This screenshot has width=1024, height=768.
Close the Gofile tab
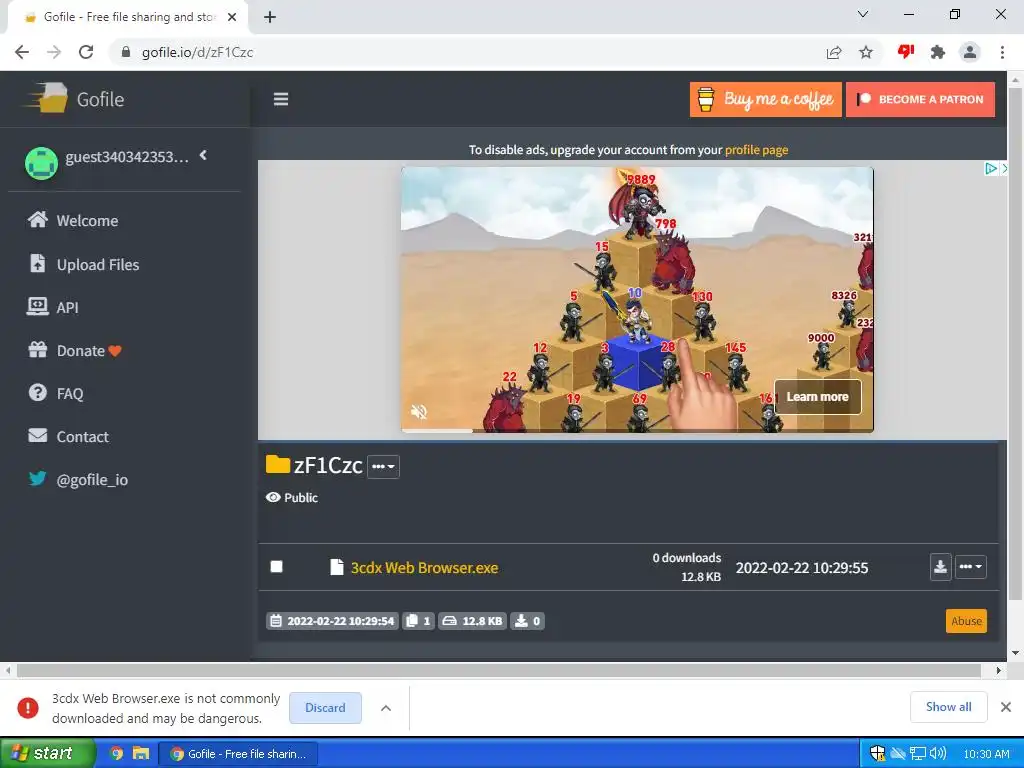pyautogui.click(x=232, y=17)
